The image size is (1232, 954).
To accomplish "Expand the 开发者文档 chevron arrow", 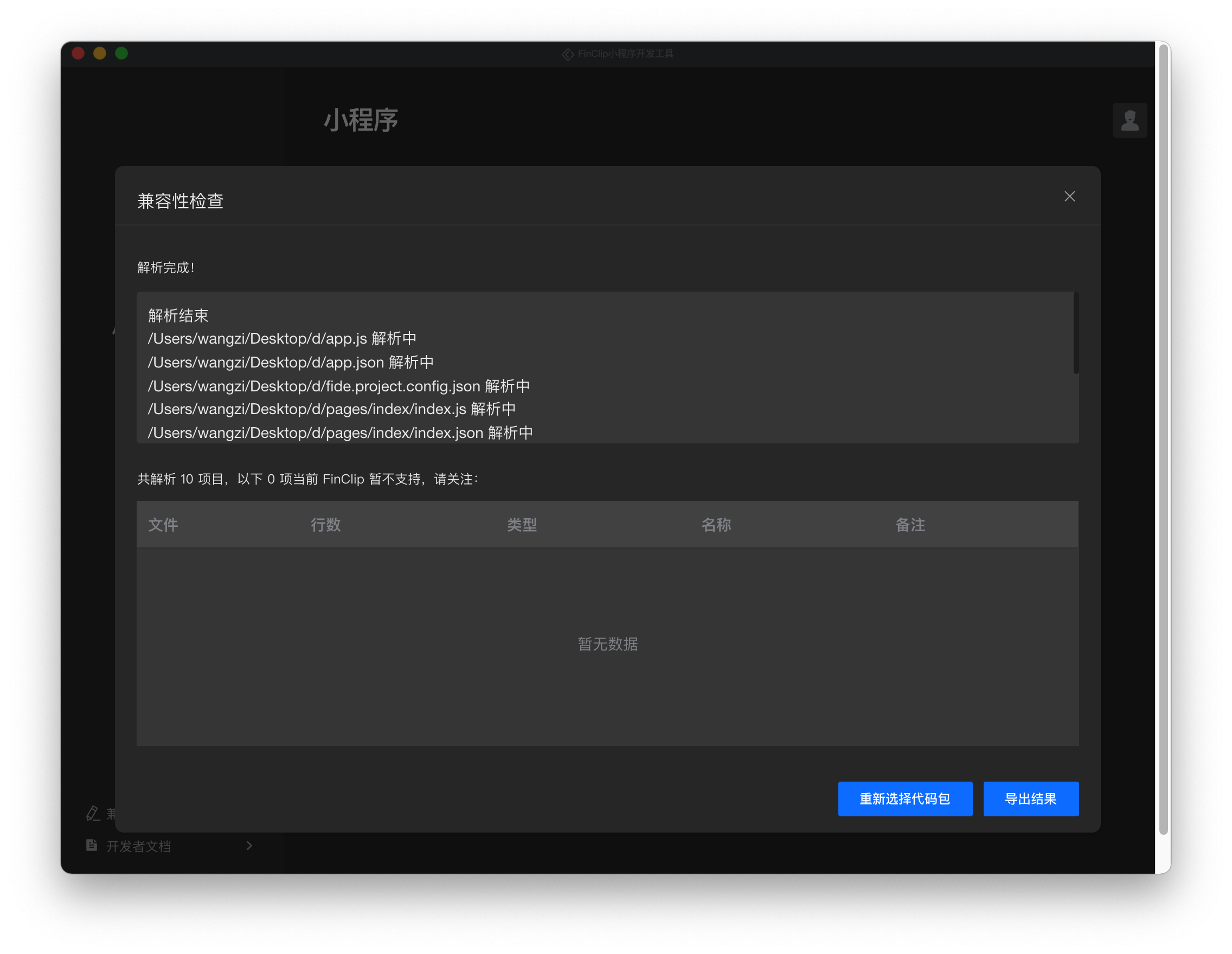I will (249, 846).
